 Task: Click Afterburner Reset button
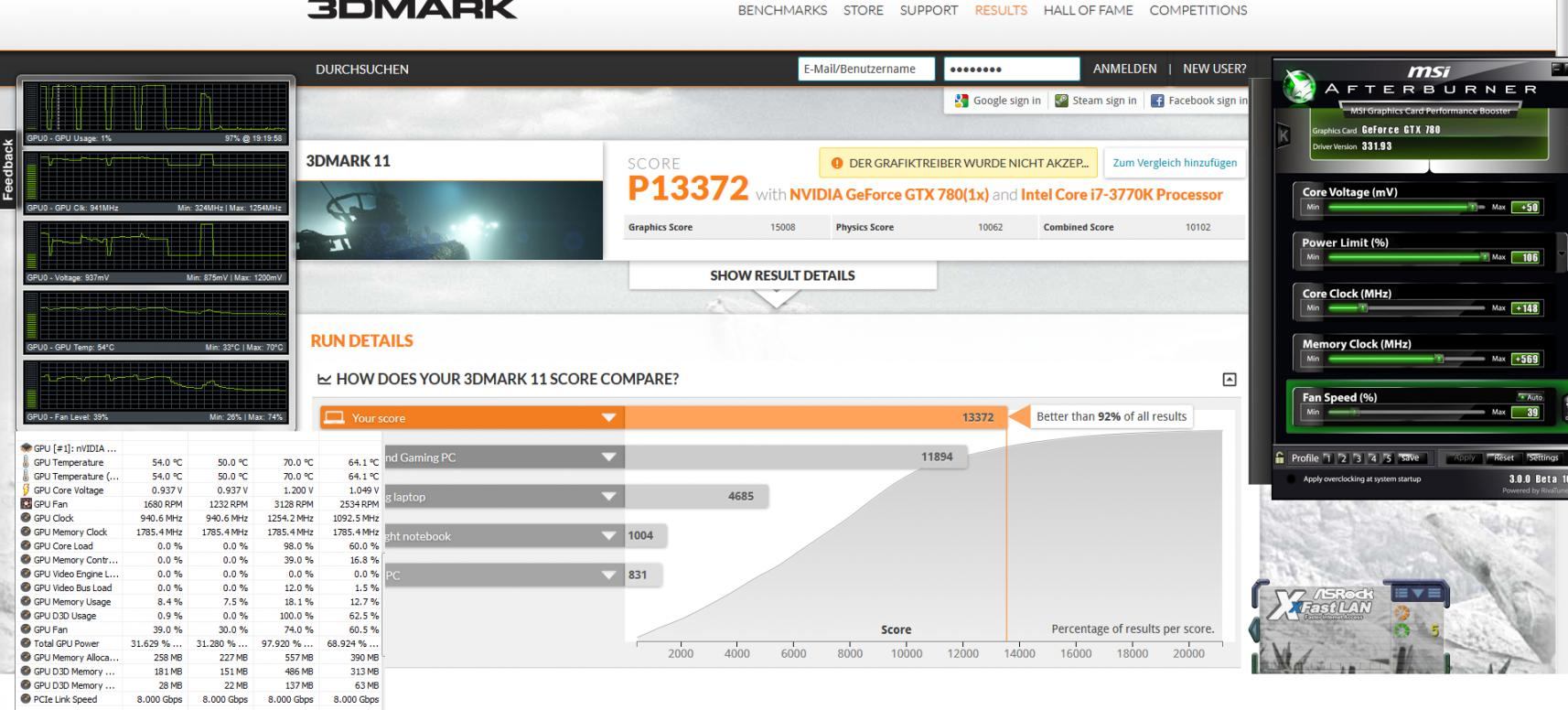pos(1504,457)
